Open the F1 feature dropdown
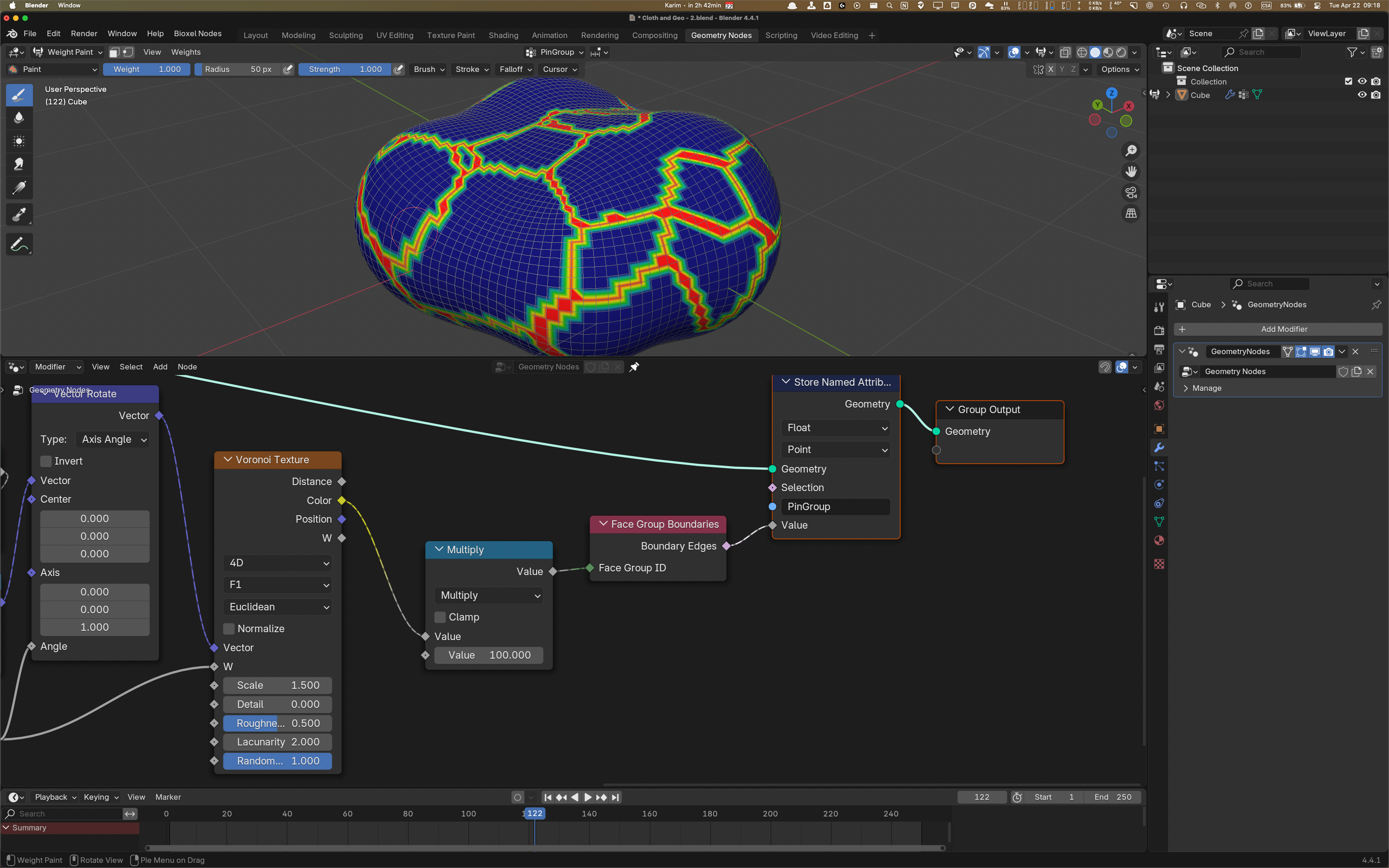 point(278,585)
